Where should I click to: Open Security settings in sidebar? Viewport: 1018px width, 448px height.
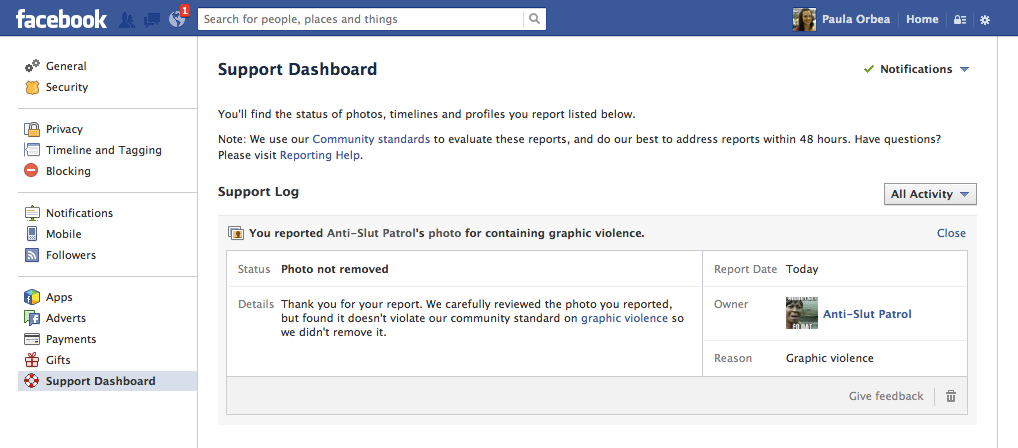point(66,87)
